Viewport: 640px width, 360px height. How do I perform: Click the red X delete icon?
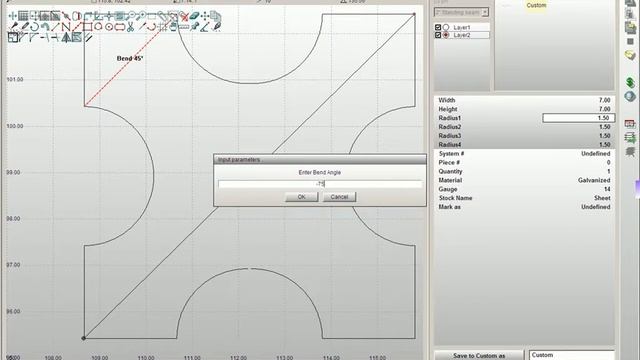coord(184,16)
